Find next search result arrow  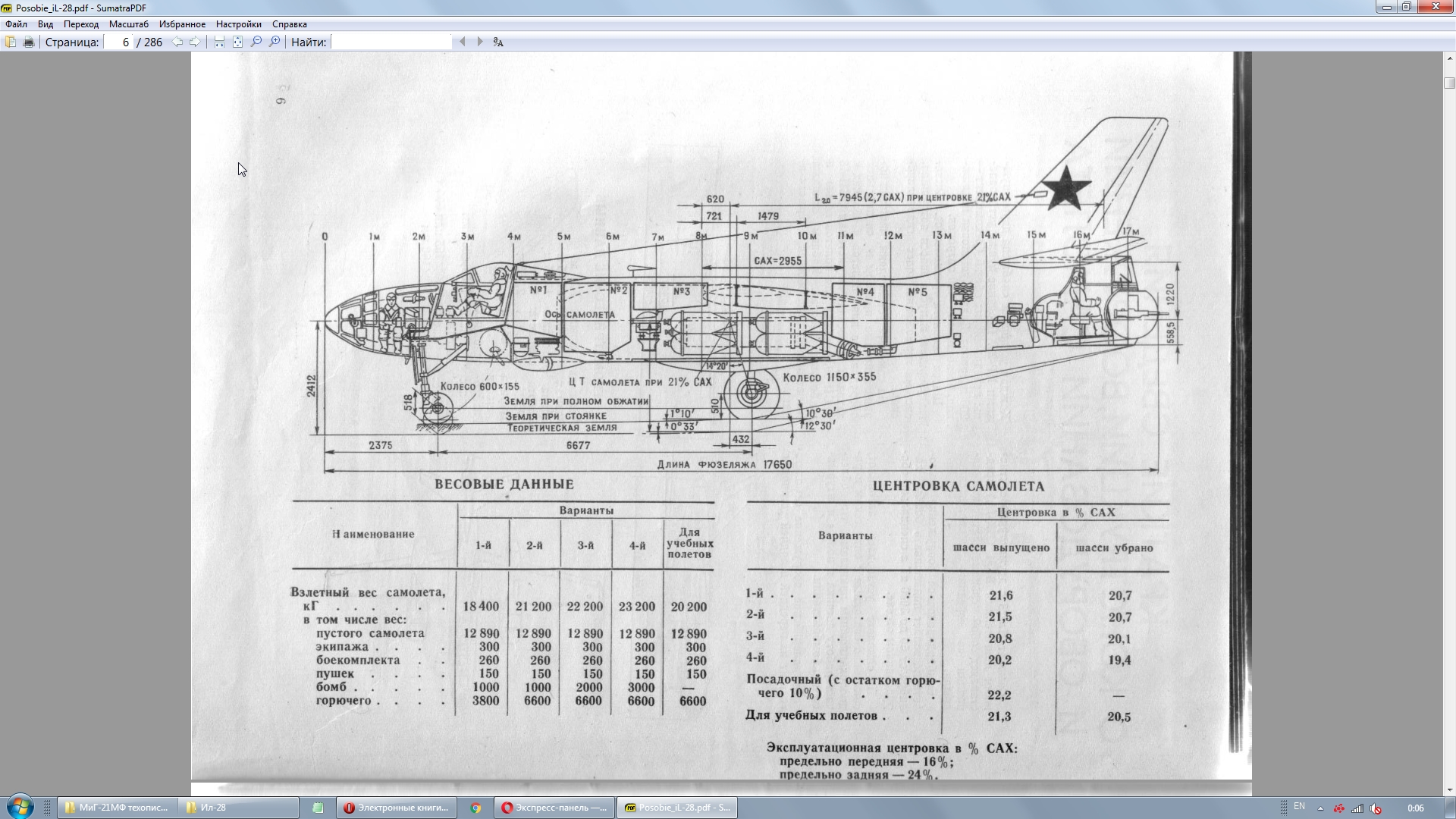pyautogui.click(x=479, y=42)
